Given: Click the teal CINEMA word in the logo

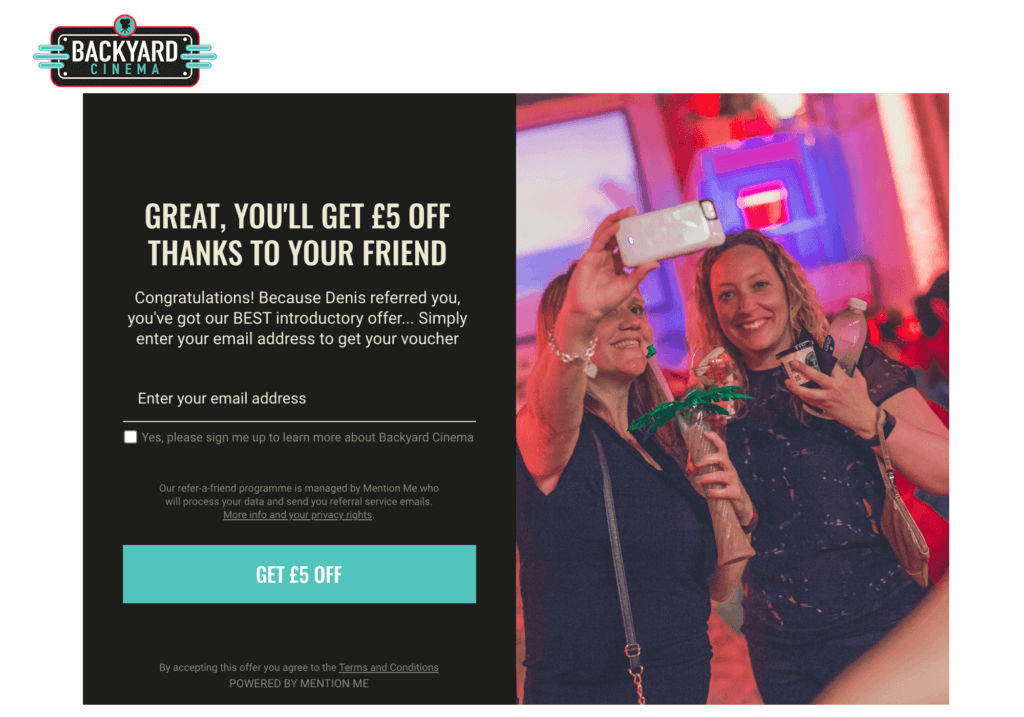Looking at the screenshot, I should tap(125, 69).
